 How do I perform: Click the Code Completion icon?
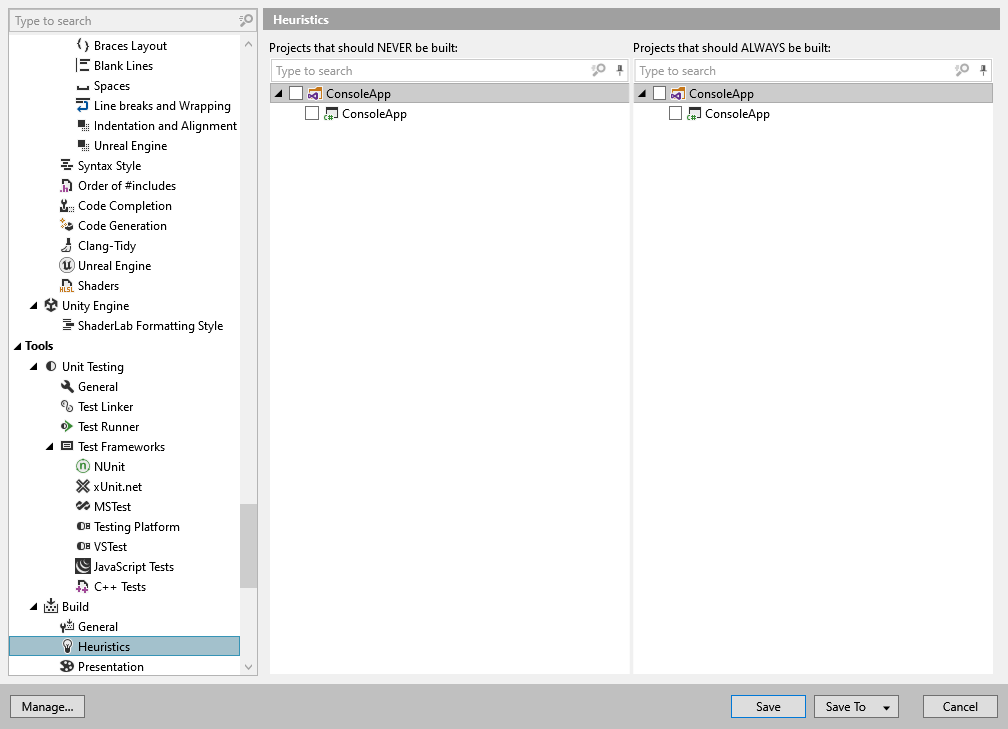coord(67,206)
